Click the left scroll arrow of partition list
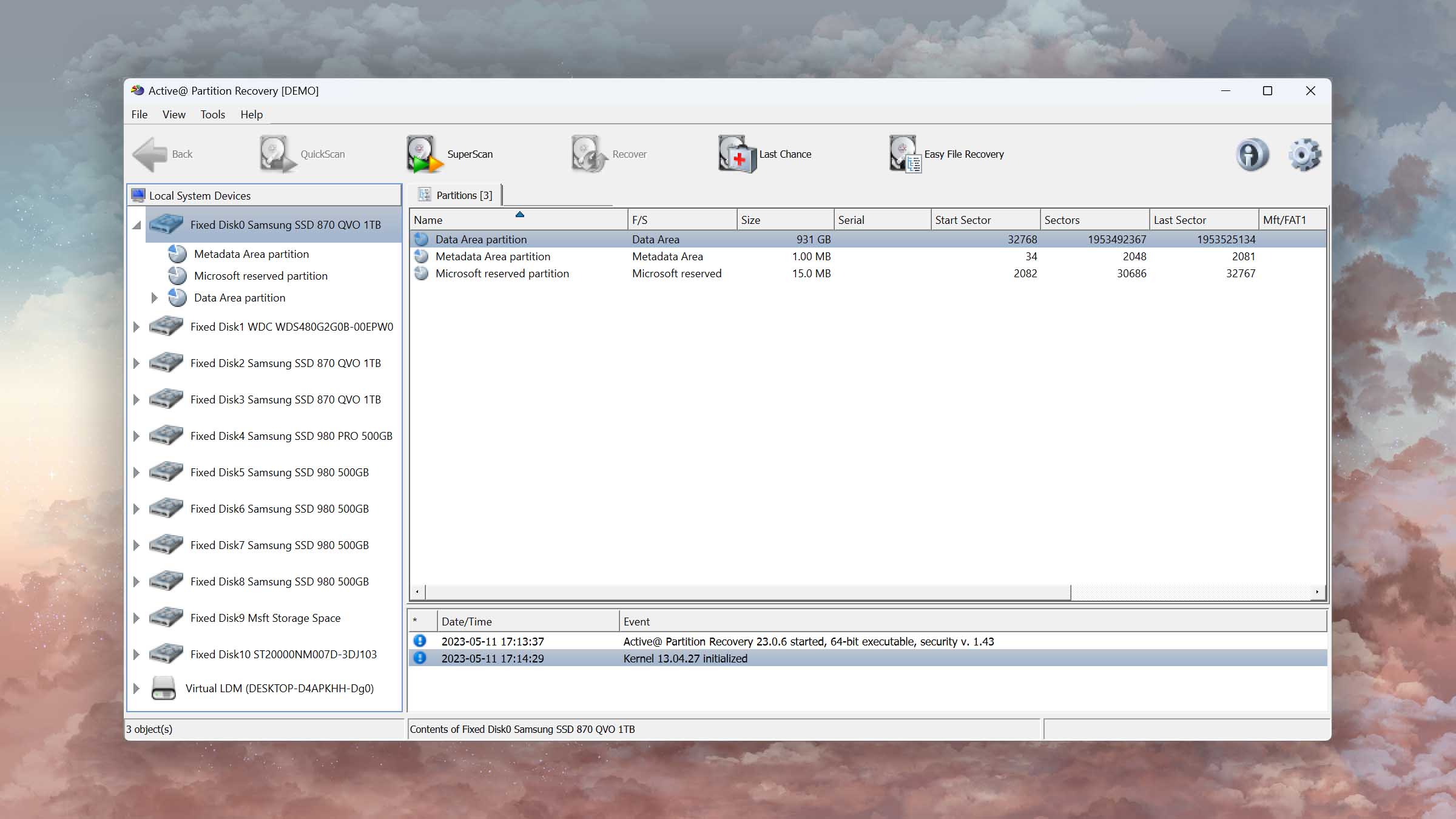The width and height of the screenshot is (1456, 819). (x=417, y=591)
